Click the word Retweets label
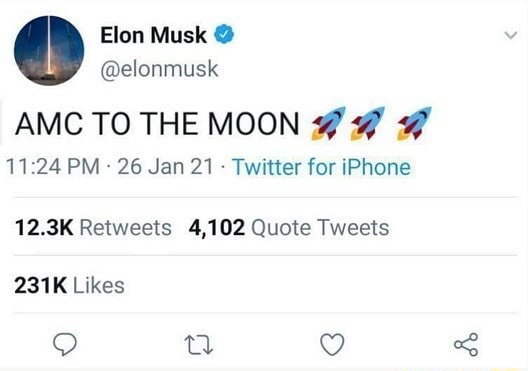The height and width of the screenshot is (371, 528). [126, 228]
